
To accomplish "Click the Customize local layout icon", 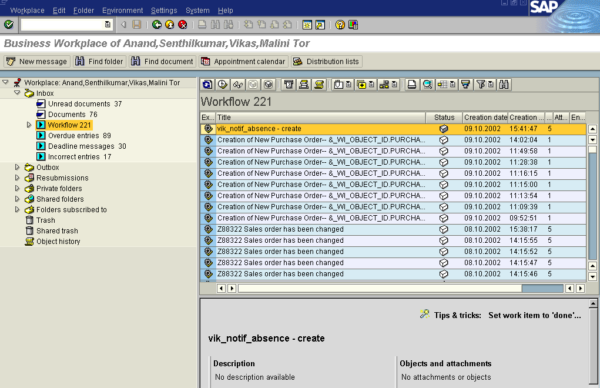I will tap(353, 25).
